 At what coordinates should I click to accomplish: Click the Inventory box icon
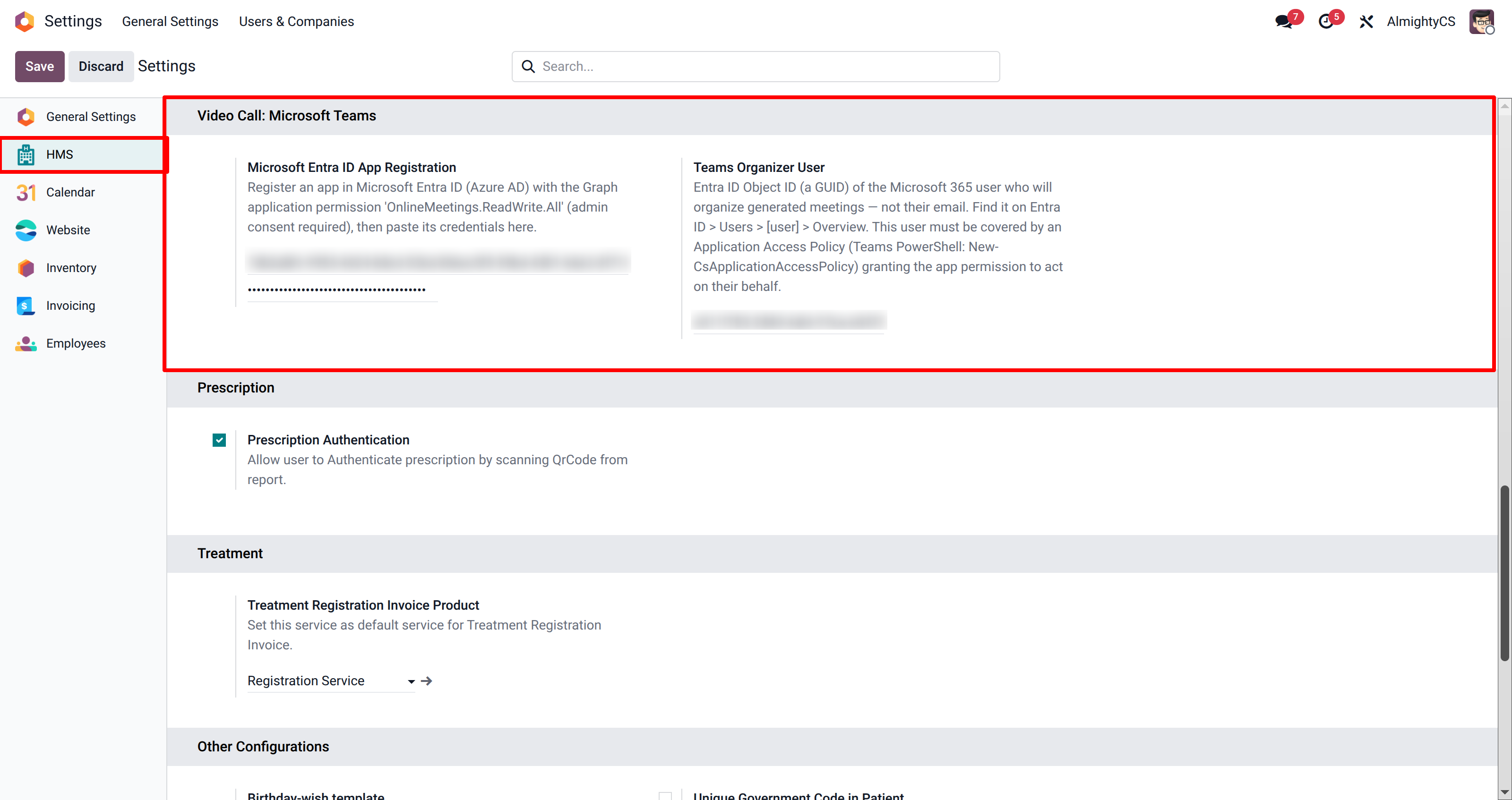click(x=26, y=268)
